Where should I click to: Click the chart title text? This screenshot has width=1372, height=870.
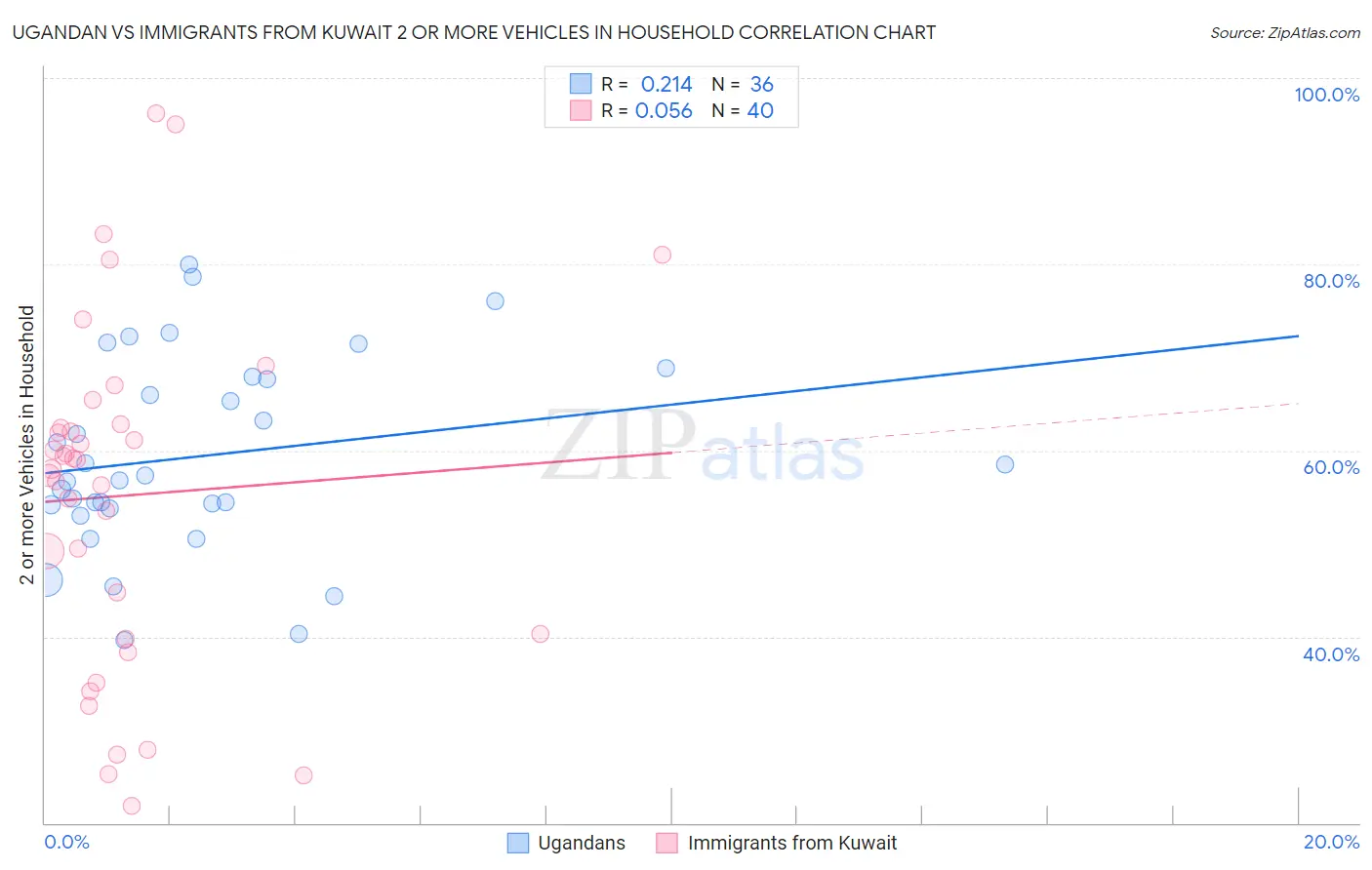pyautogui.click(x=474, y=32)
